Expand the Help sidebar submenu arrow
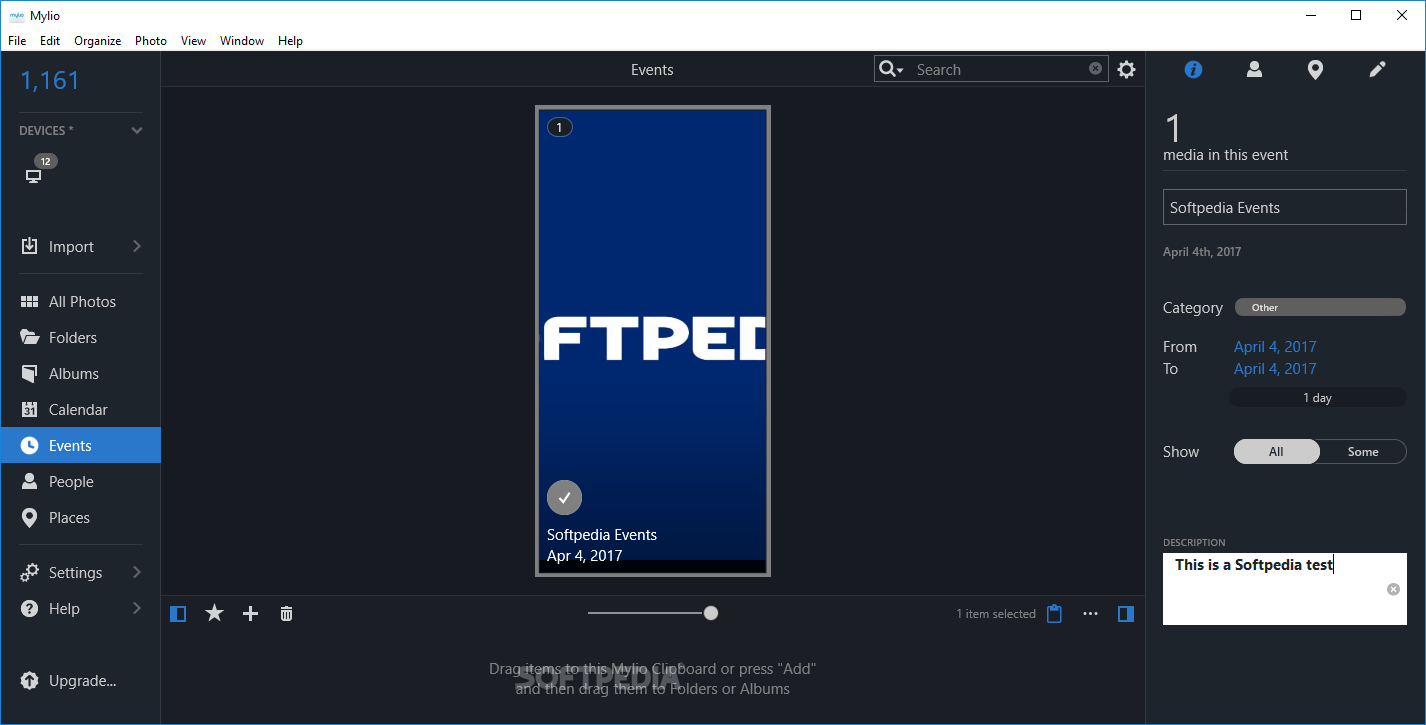Image resolution: width=1426 pixels, height=725 pixels. point(137,608)
